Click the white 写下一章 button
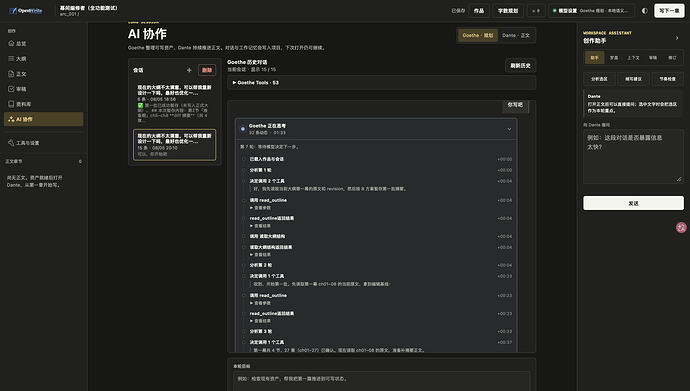This screenshot has height=391, width=690. (x=669, y=11)
